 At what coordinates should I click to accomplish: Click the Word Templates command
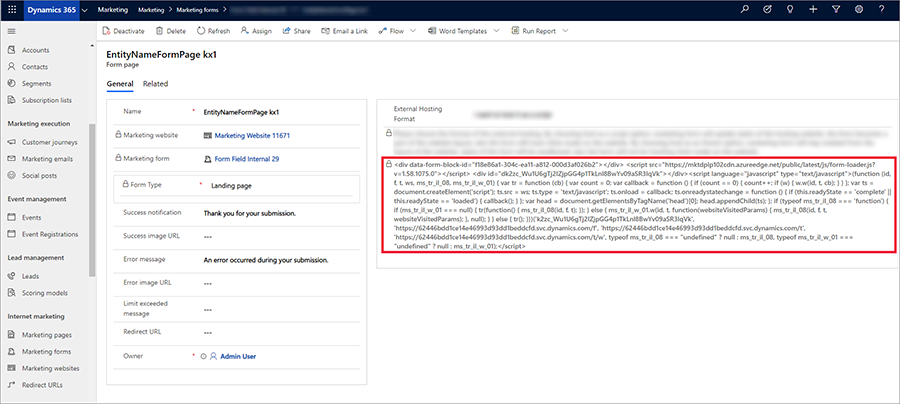[457, 31]
